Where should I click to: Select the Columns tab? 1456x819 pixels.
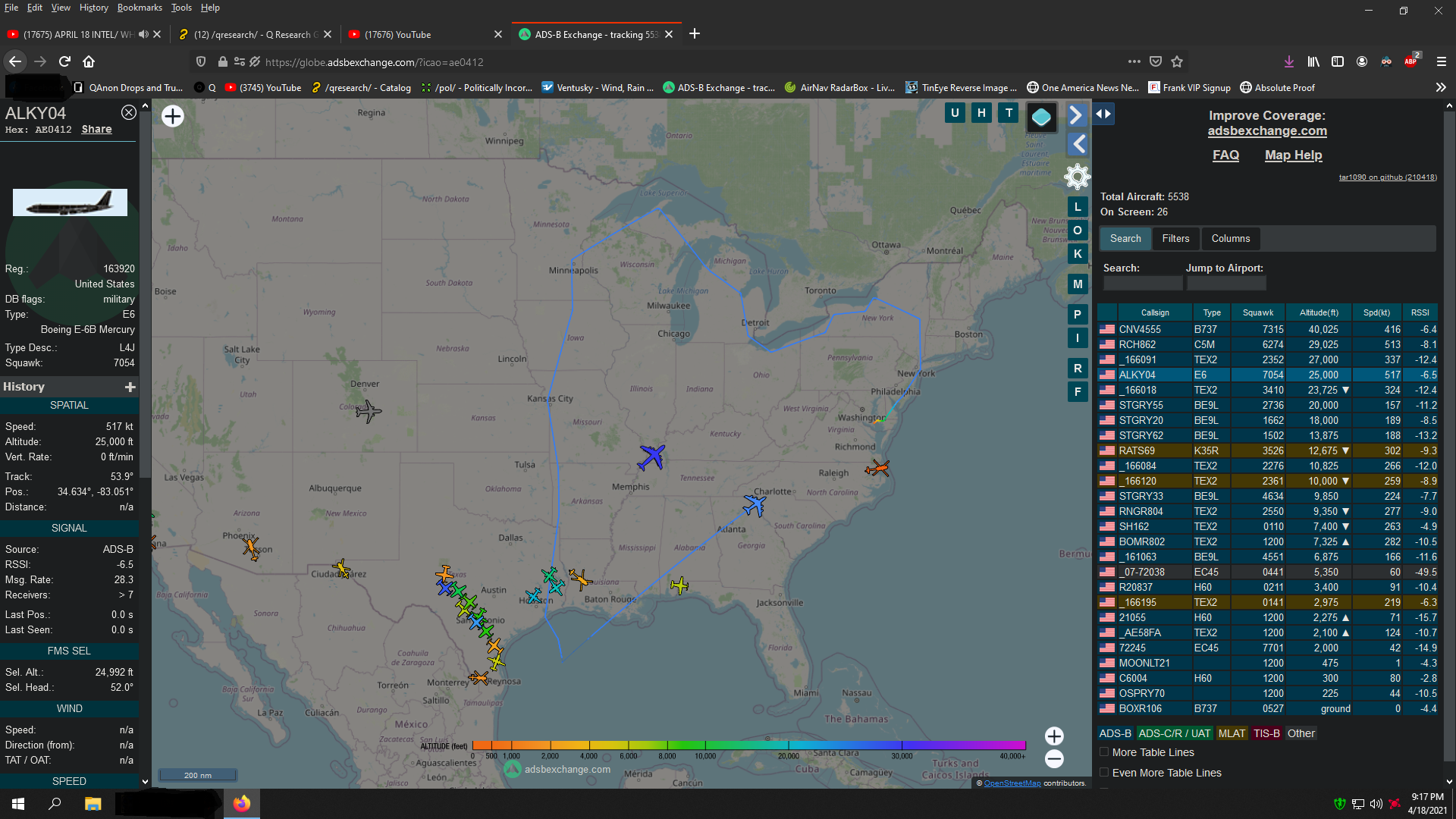point(1230,239)
